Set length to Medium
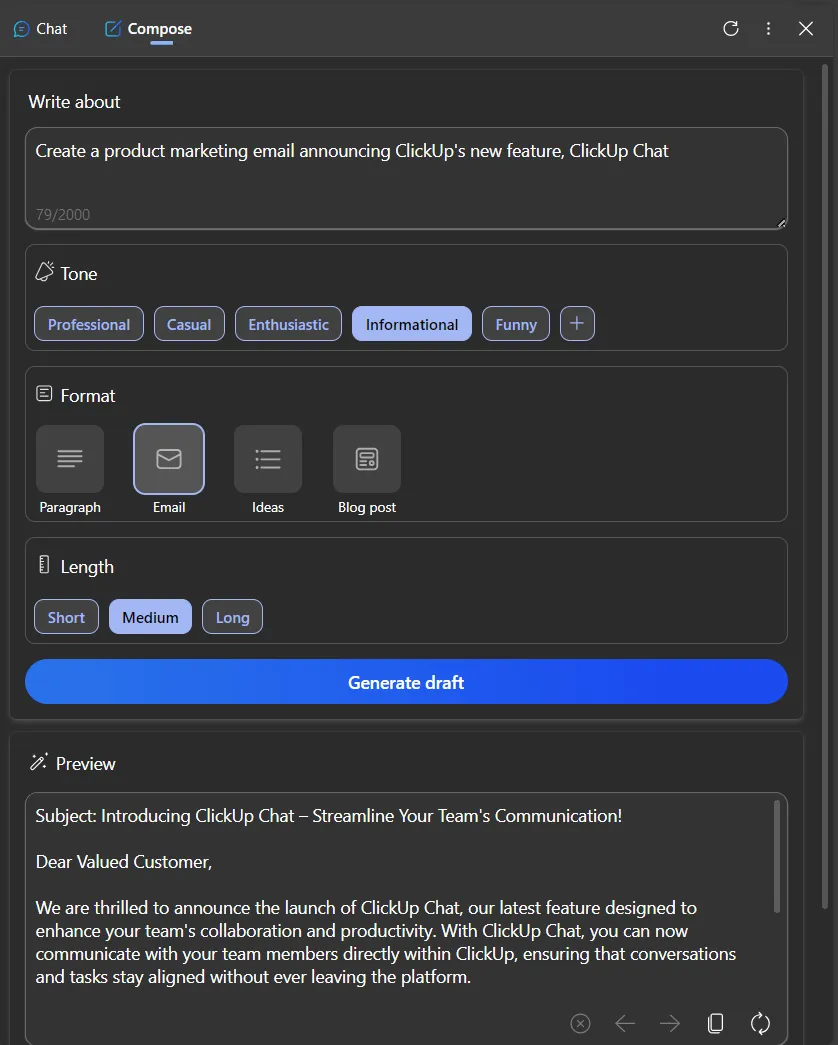This screenshot has width=838, height=1045. coord(150,617)
